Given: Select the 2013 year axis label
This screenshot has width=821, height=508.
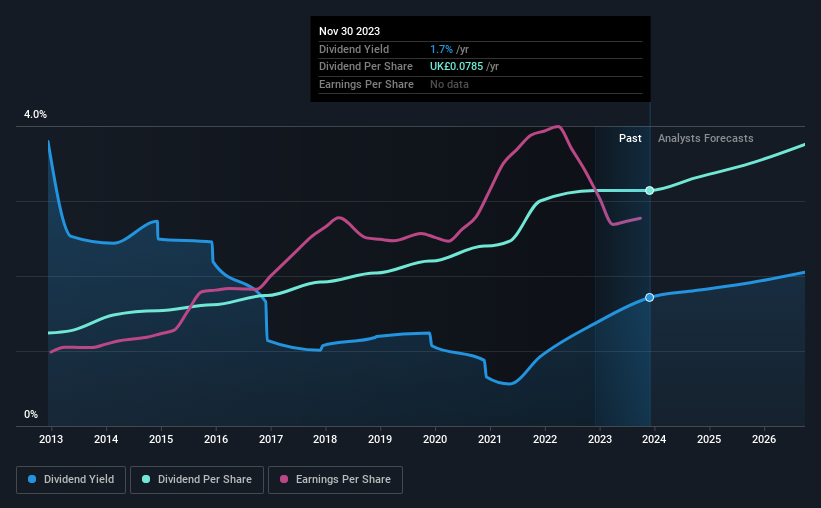Looking at the screenshot, I should [51, 439].
